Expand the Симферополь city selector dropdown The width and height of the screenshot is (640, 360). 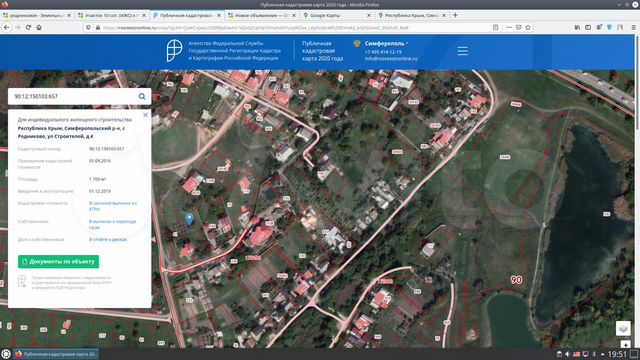[386, 43]
